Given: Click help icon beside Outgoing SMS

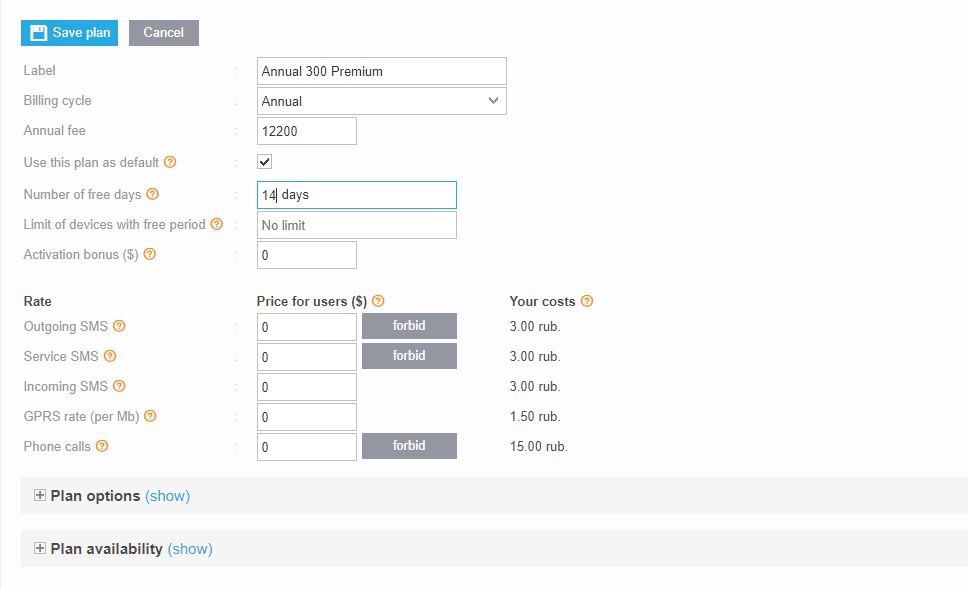Looking at the screenshot, I should pos(119,325).
